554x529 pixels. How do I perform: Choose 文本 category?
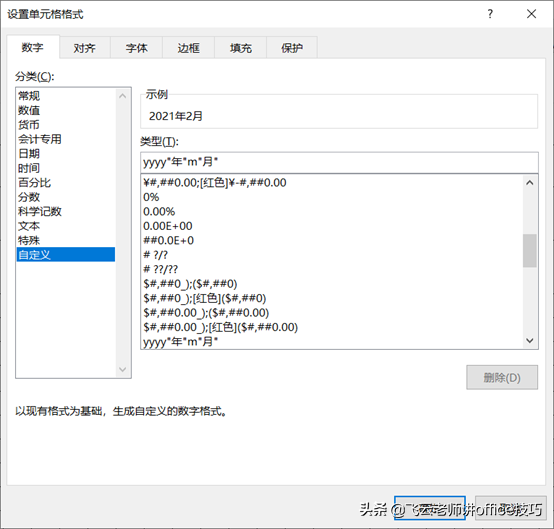[x=66, y=226]
